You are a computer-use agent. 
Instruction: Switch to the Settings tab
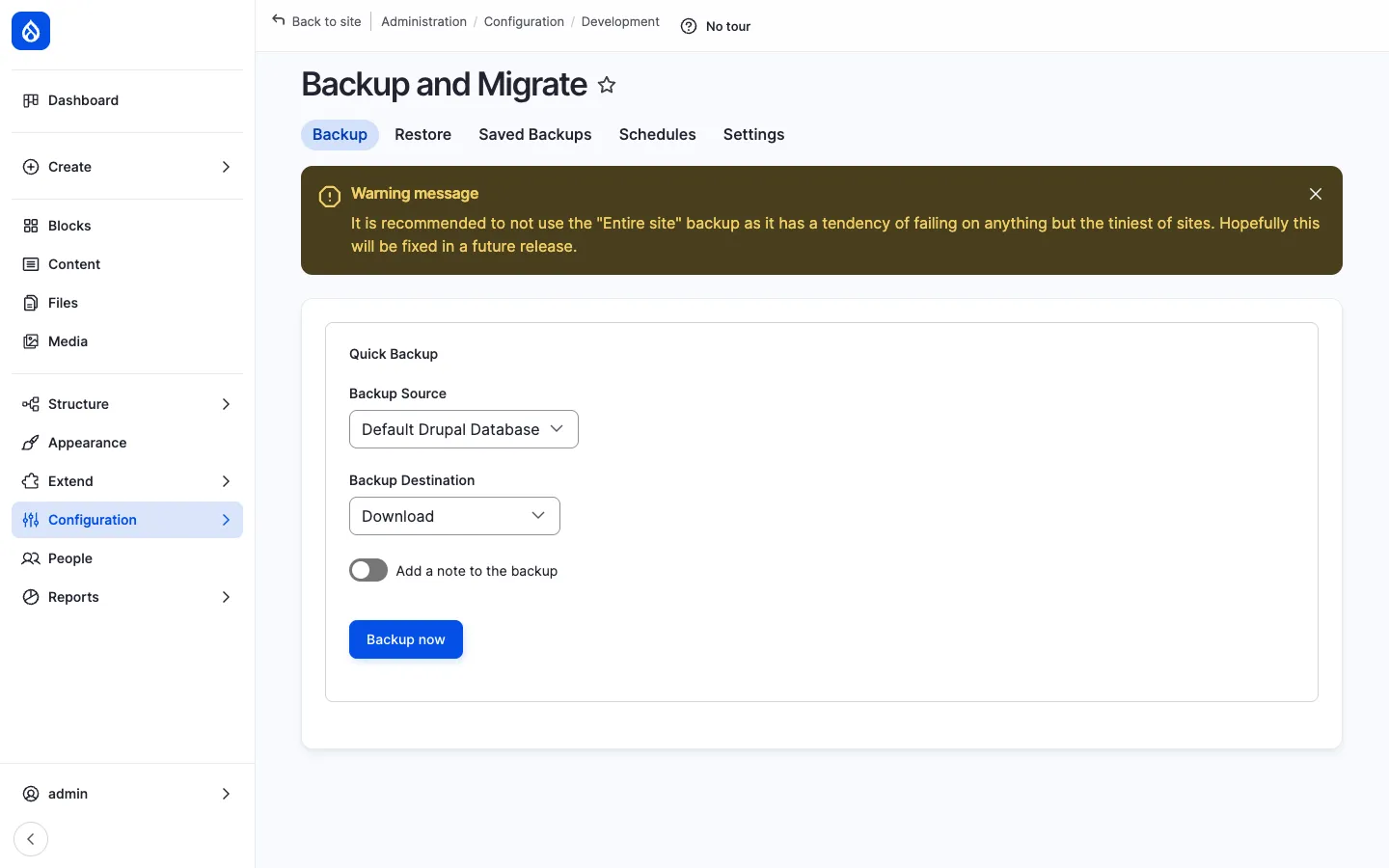[754, 135]
